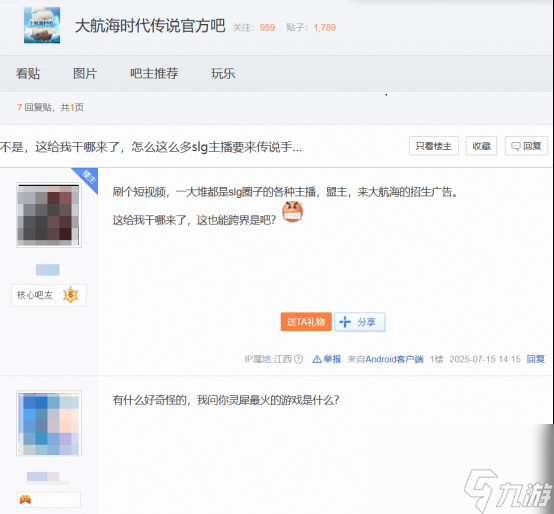This screenshot has width=554, height=514.
Task: Click the 分享 share button
Action: 359,322
